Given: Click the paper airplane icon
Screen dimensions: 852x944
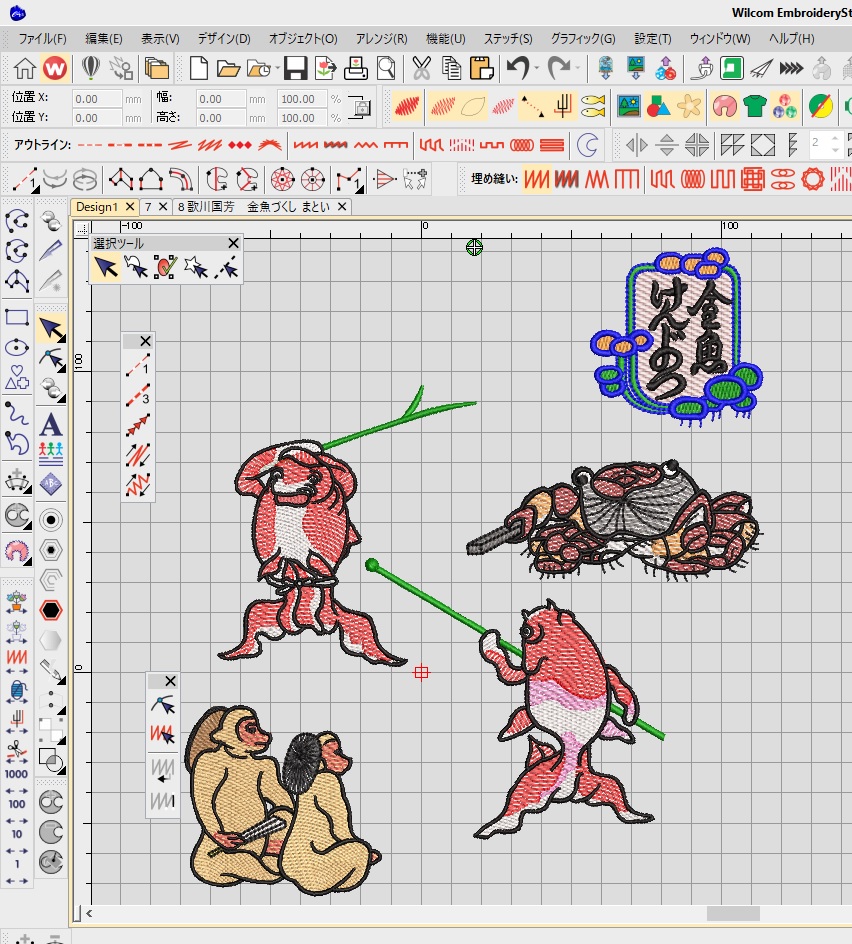Looking at the screenshot, I should click(761, 68).
